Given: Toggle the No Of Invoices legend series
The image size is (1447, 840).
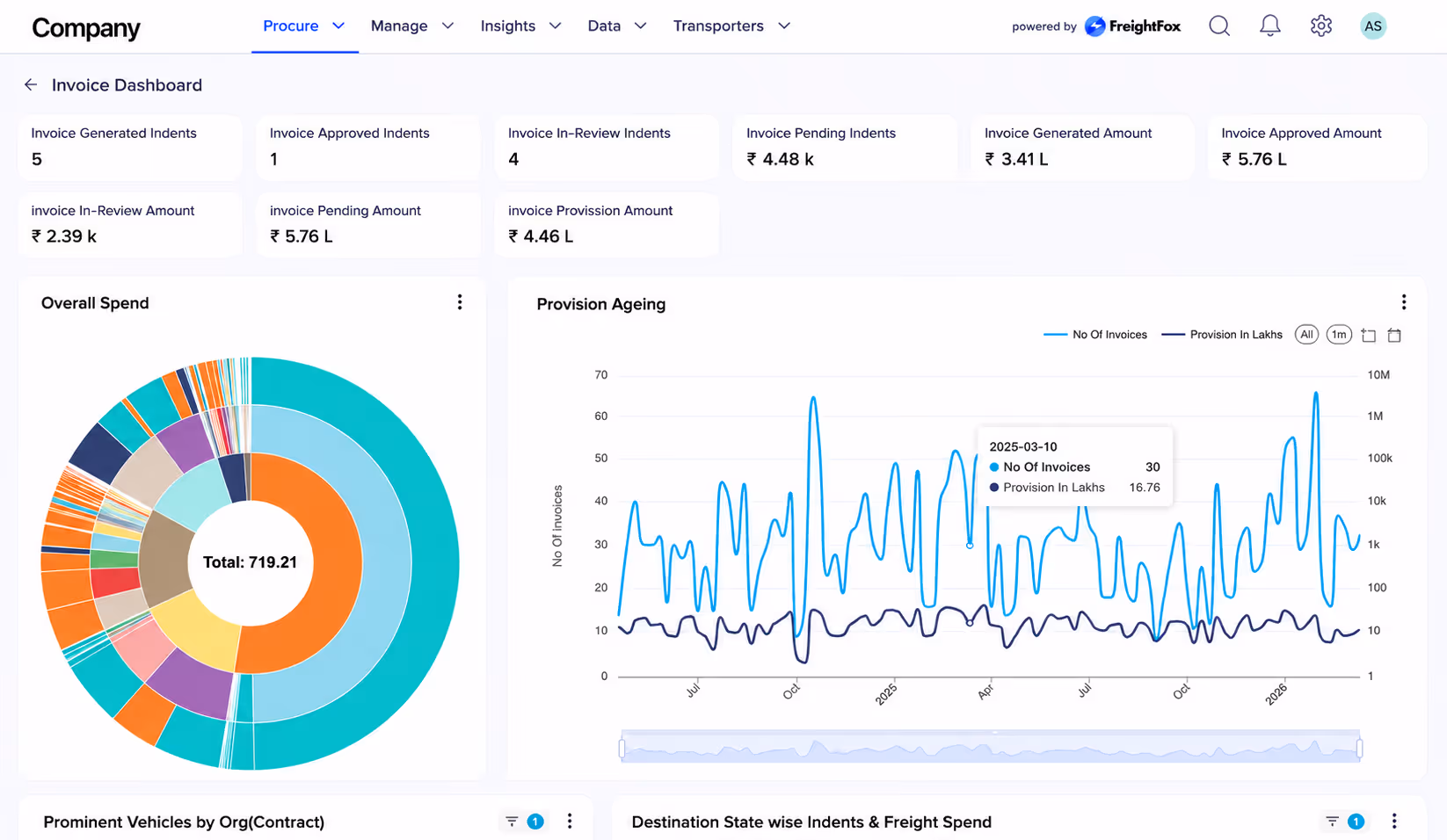Looking at the screenshot, I should pos(1095,335).
